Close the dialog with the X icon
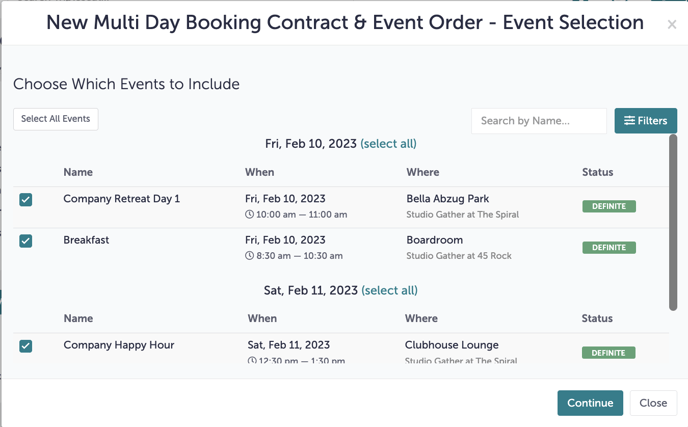The width and height of the screenshot is (688, 427). pos(671,25)
